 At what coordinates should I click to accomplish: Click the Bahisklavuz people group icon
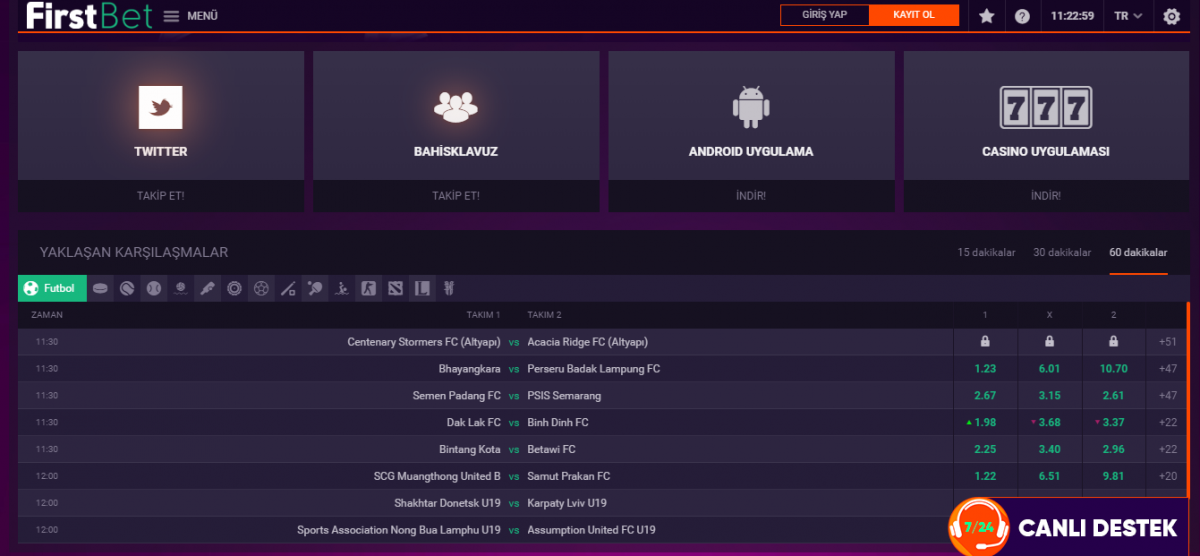click(456, 106)
